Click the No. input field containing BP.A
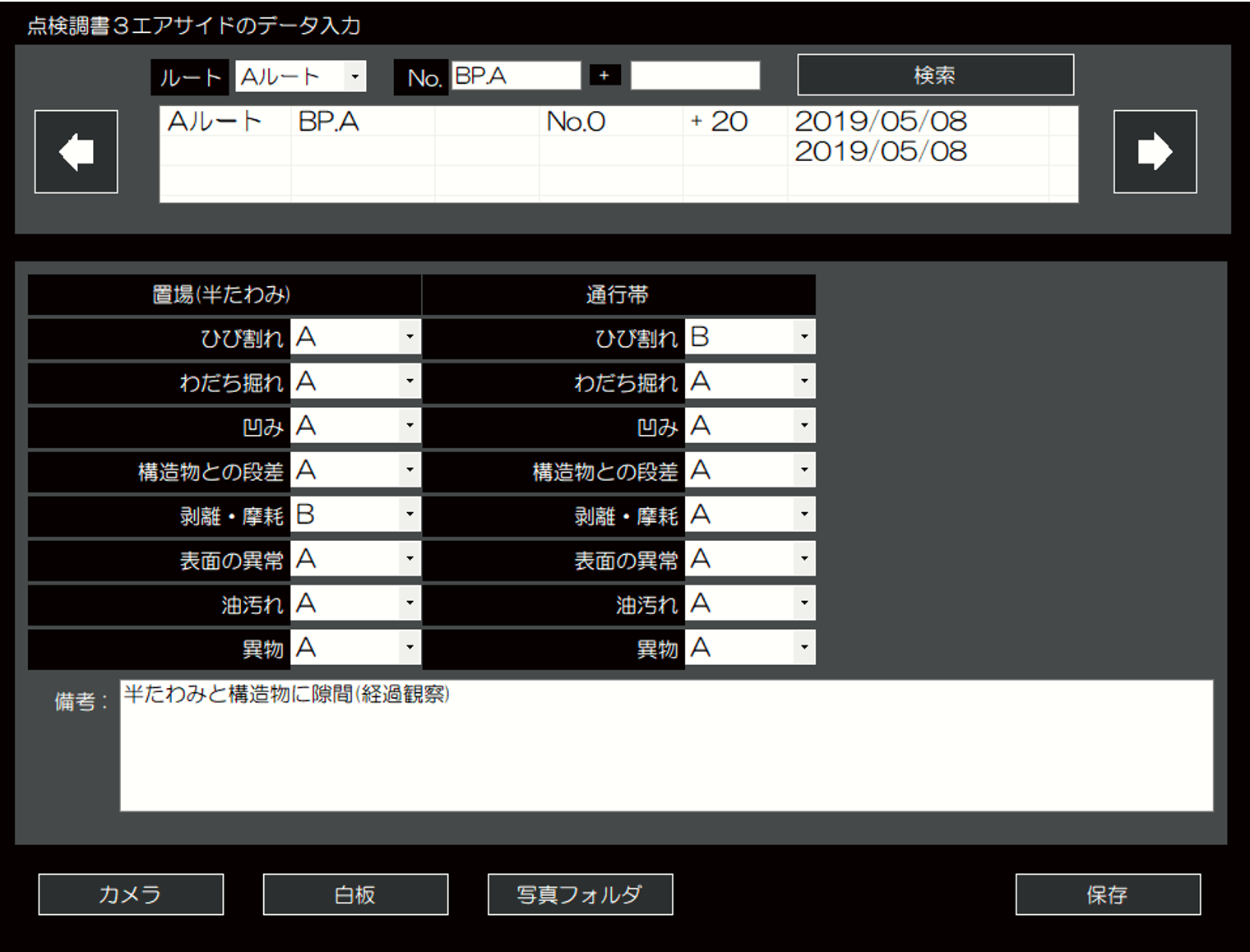 (516, 76)
